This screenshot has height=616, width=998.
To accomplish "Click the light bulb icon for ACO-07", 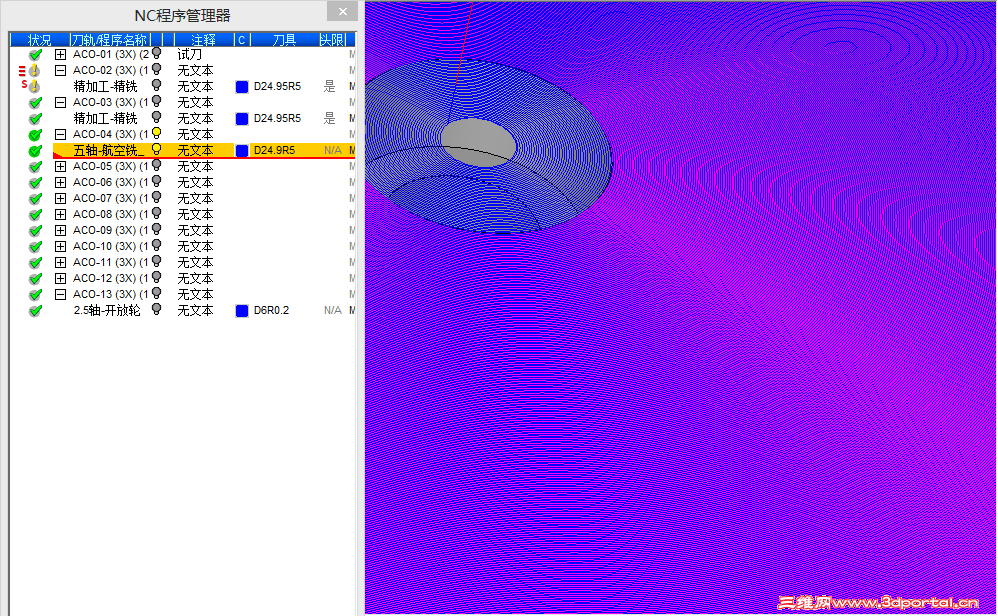I will point(157,197).
